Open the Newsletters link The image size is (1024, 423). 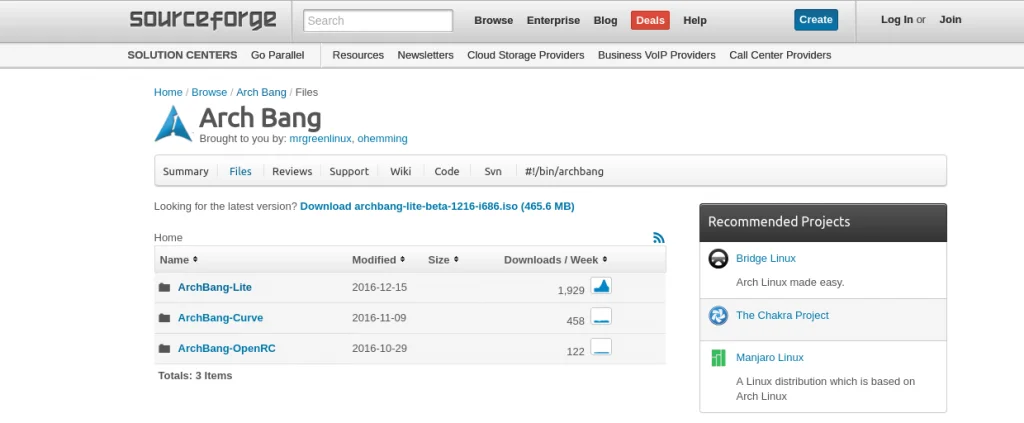(425, 55)
